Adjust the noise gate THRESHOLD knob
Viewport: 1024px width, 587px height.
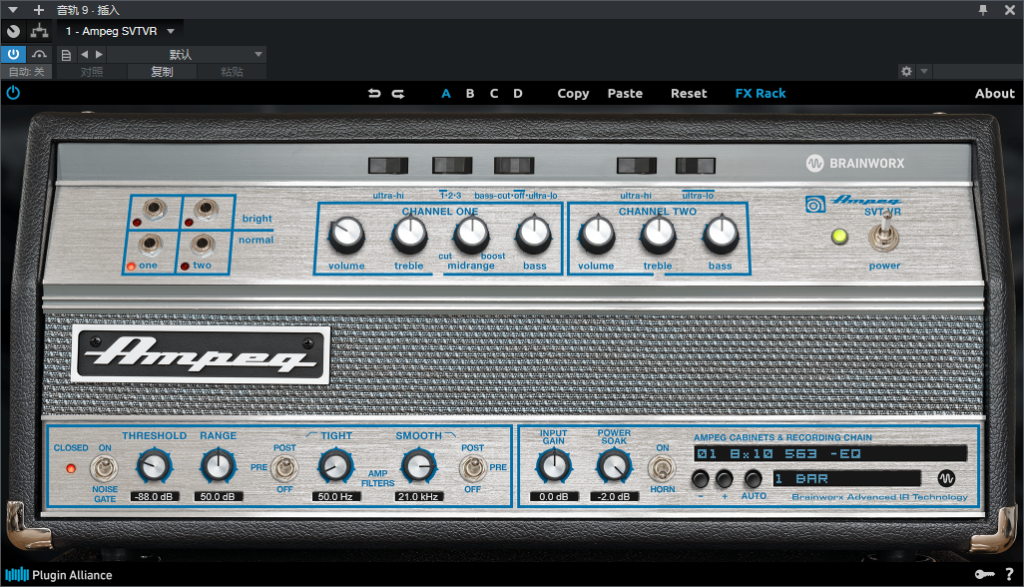coord(154,467)
